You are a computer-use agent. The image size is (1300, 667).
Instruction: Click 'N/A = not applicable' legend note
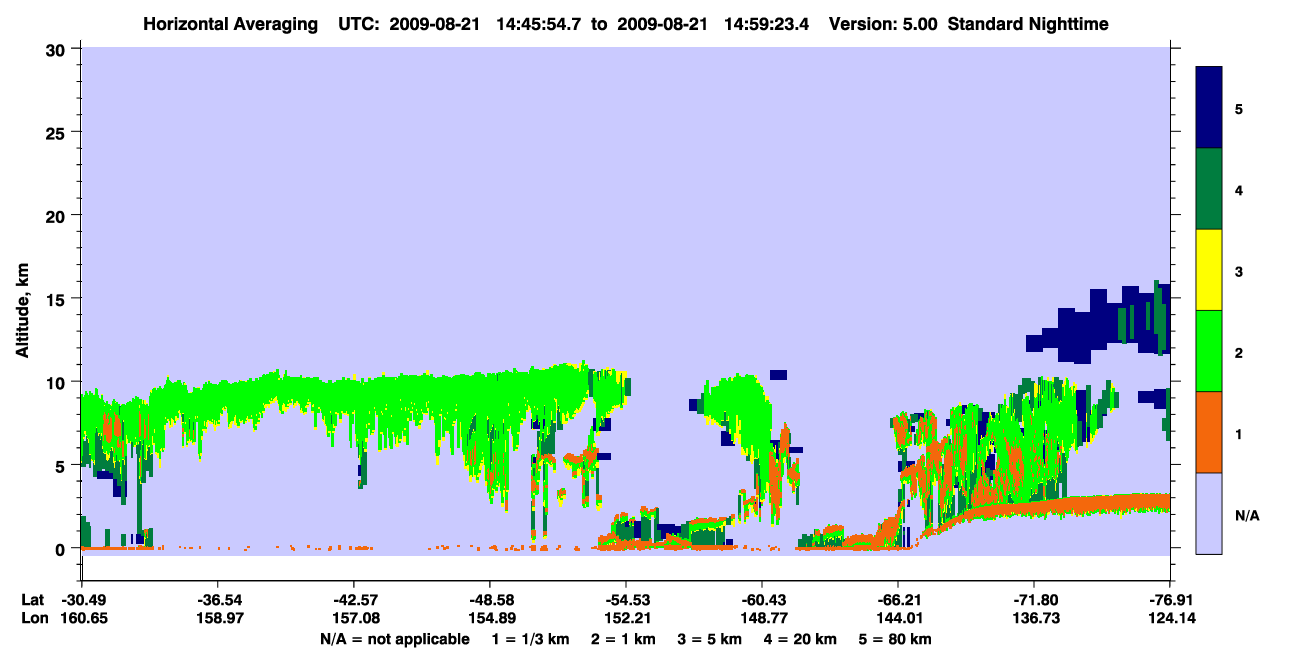click(x=394, y=638)
